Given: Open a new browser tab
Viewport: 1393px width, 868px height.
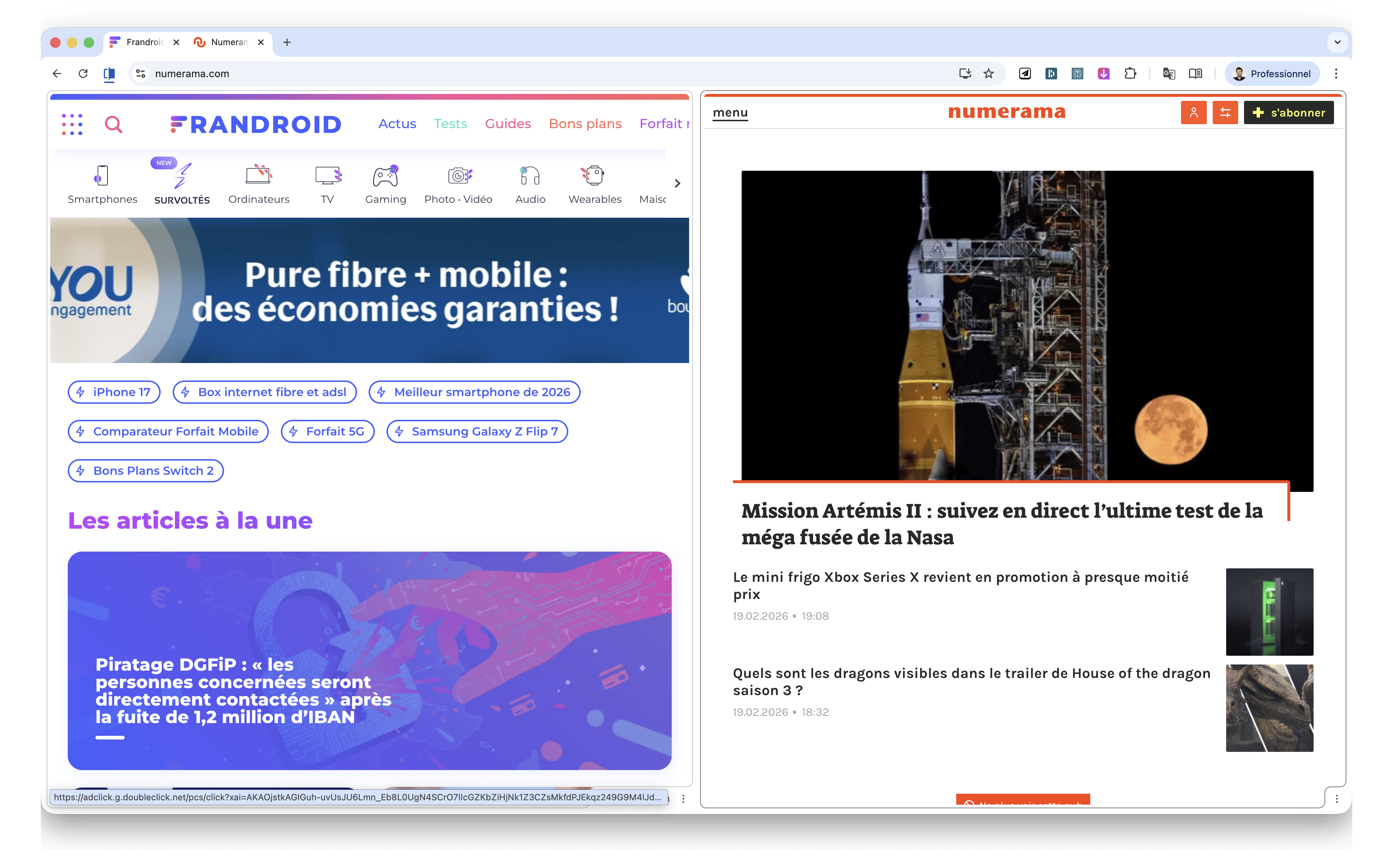Looking at the screenshot, I should pos(287,42).
